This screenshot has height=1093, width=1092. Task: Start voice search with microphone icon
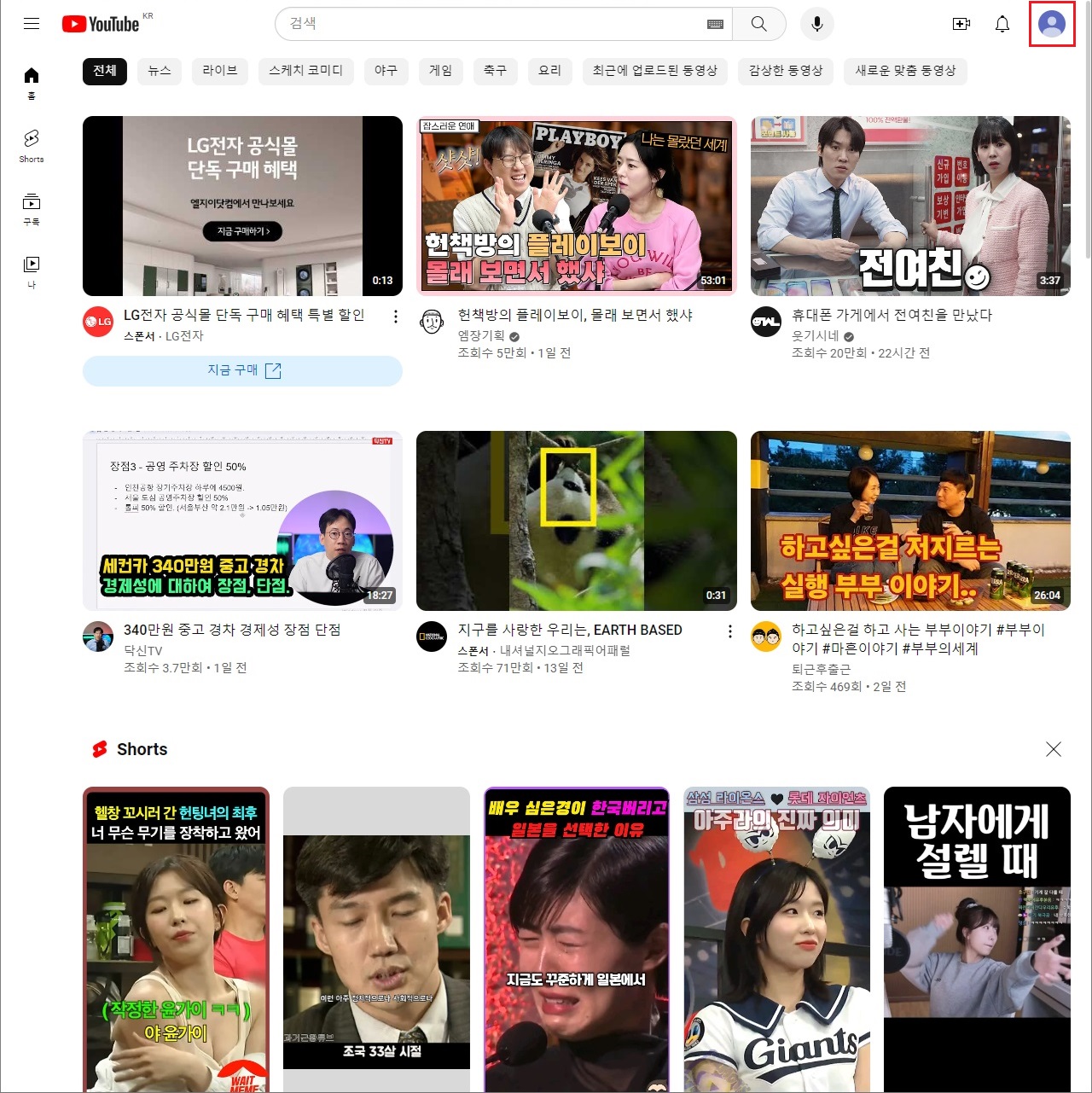coord(817,24)
